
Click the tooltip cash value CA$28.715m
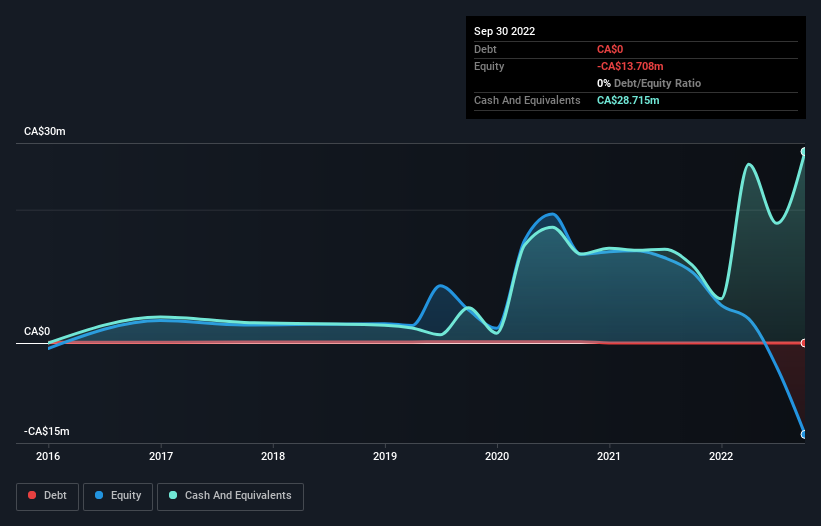pyautogui.click(x=628, y=100)
